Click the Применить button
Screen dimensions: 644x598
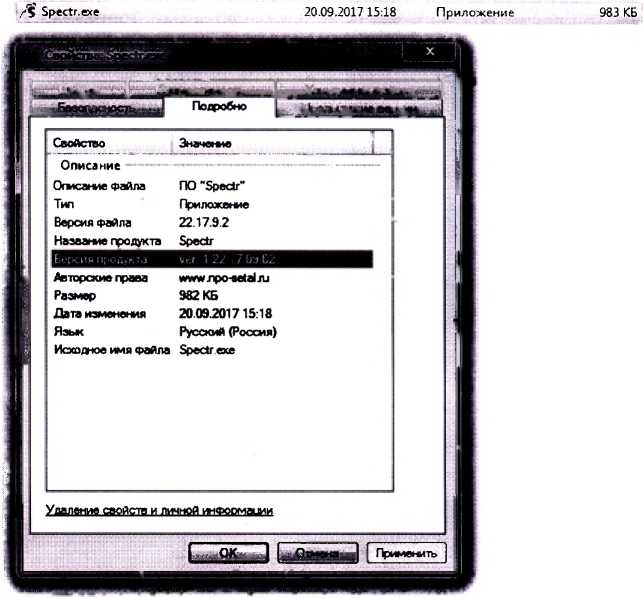tap(406, 553)
